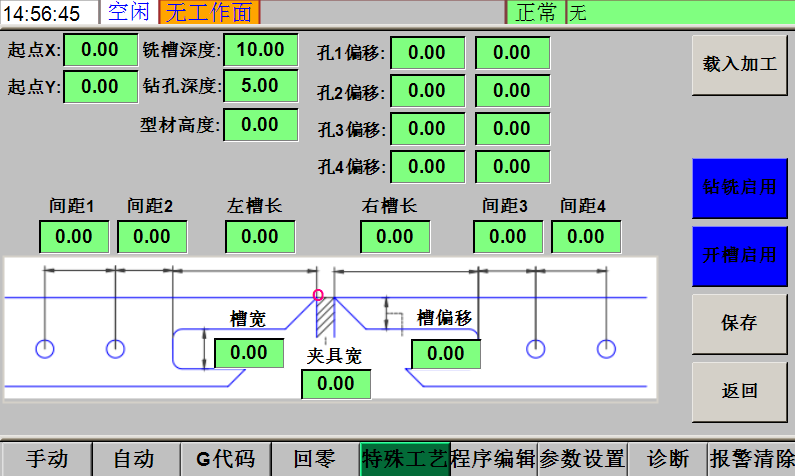This screenshot has height=476, width=795.
Task: Open the 参数设置 tab
Action: [582, 459]
